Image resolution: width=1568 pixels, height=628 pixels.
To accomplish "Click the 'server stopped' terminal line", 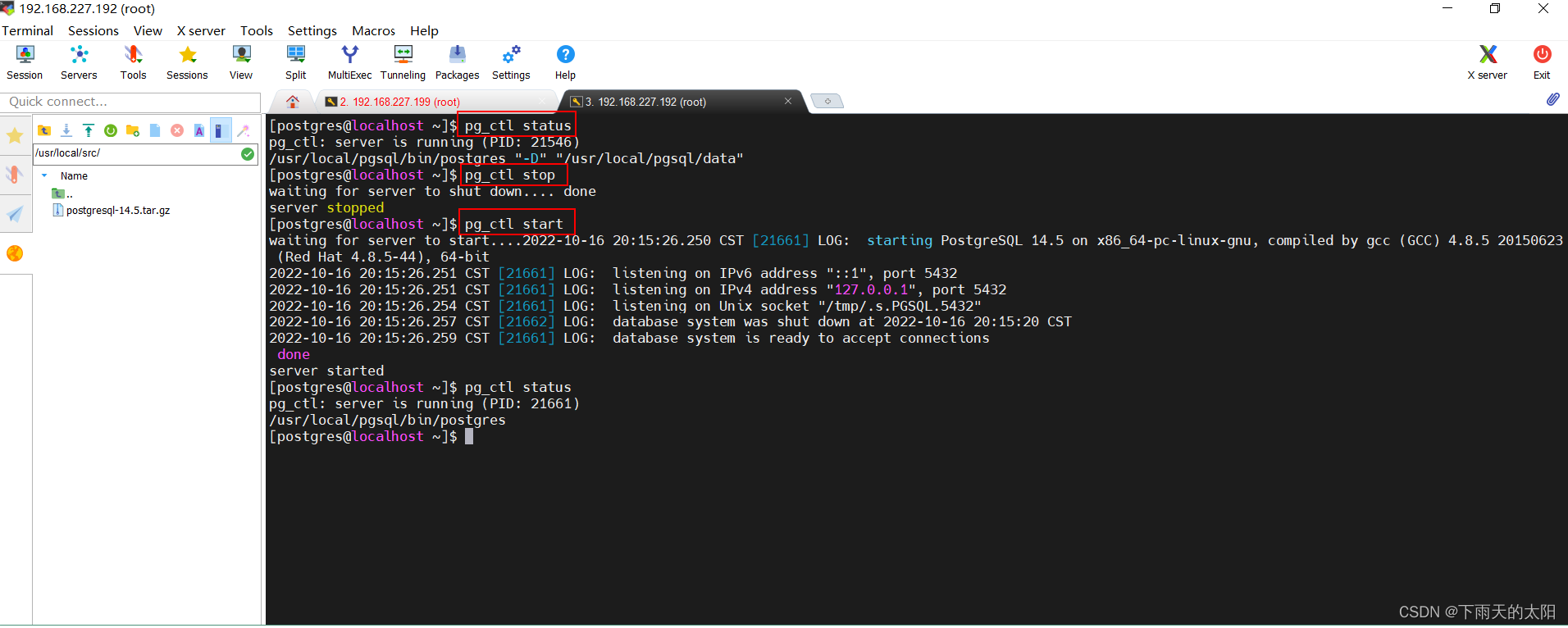I will (326, 207).
